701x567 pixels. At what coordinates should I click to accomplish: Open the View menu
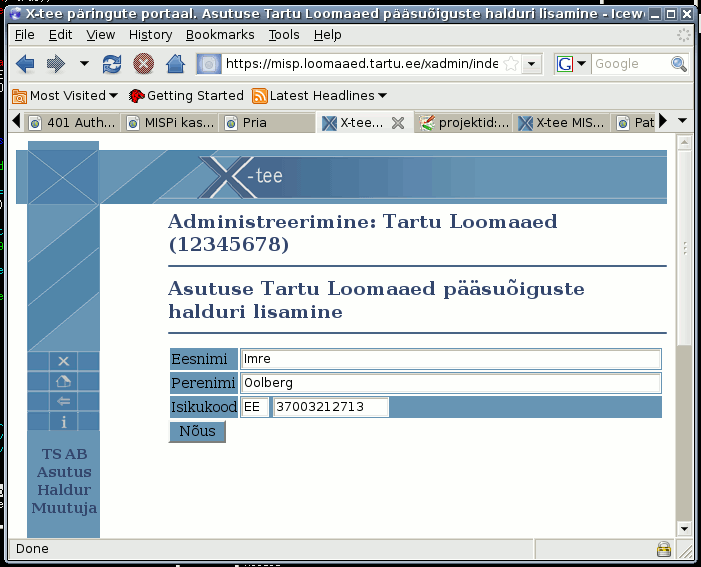pyautogui.click(x=101, y=35)
